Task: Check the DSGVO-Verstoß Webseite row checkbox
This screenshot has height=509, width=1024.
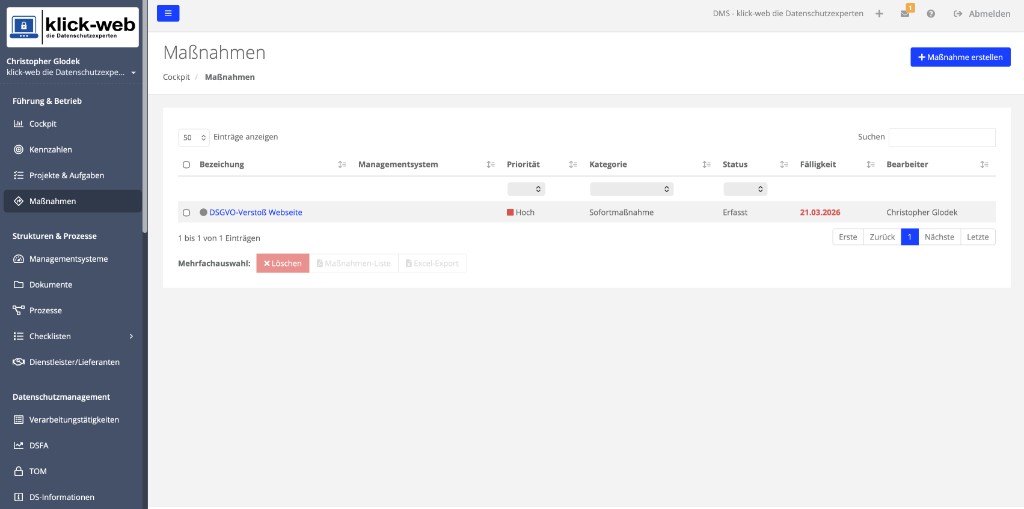Action: click(186, 212)
